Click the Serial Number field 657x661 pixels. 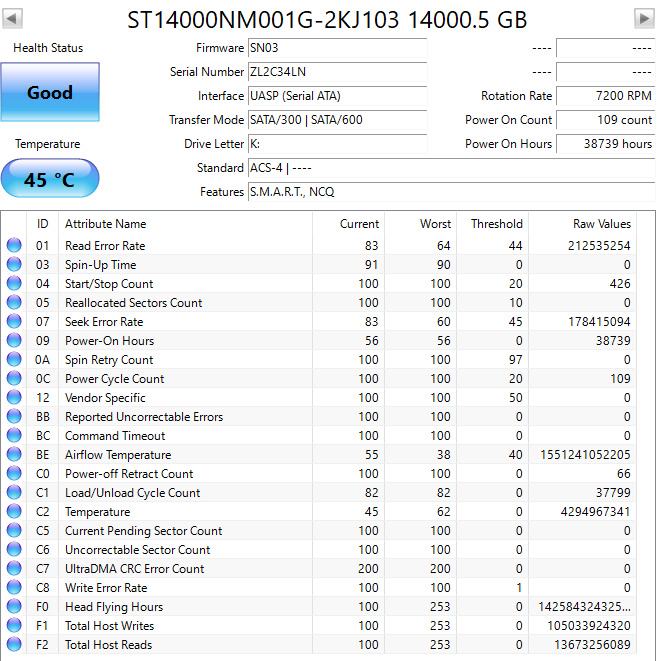click(x=336, y=72)
